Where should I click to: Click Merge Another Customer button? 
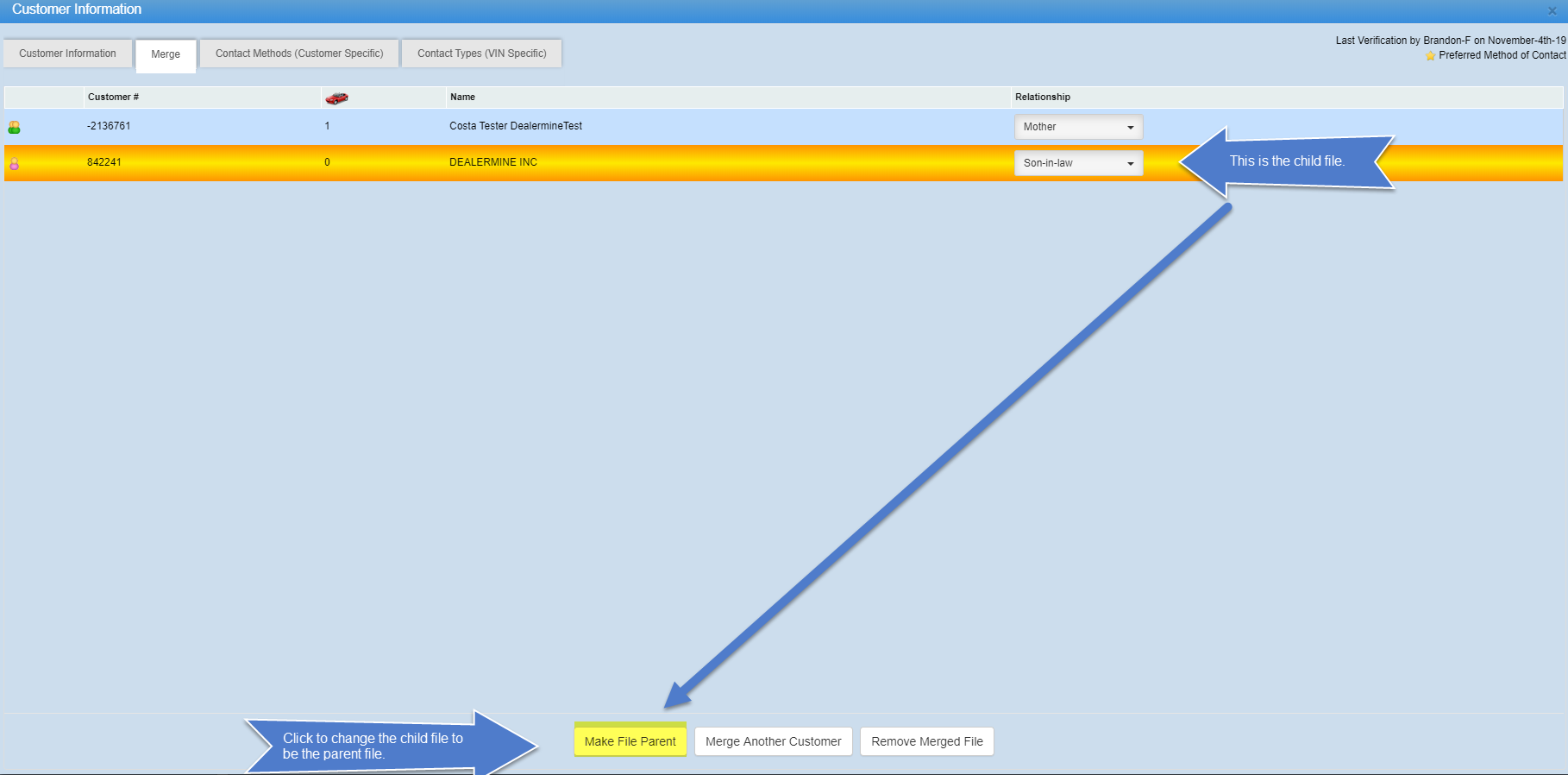773,741
